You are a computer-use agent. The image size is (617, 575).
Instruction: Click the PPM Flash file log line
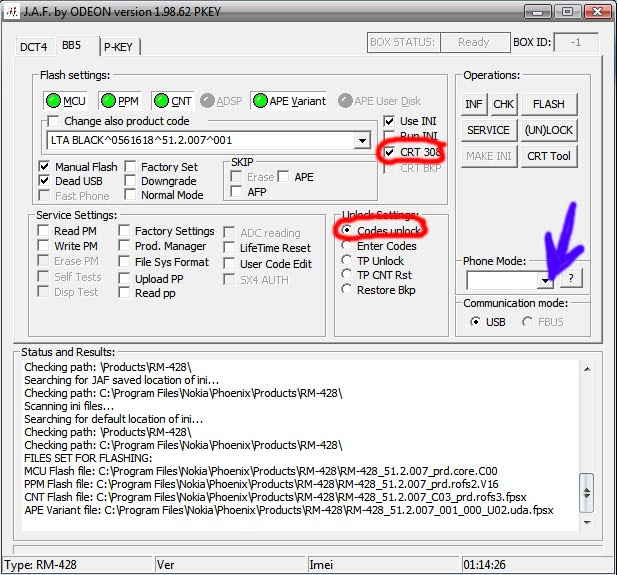261,484
